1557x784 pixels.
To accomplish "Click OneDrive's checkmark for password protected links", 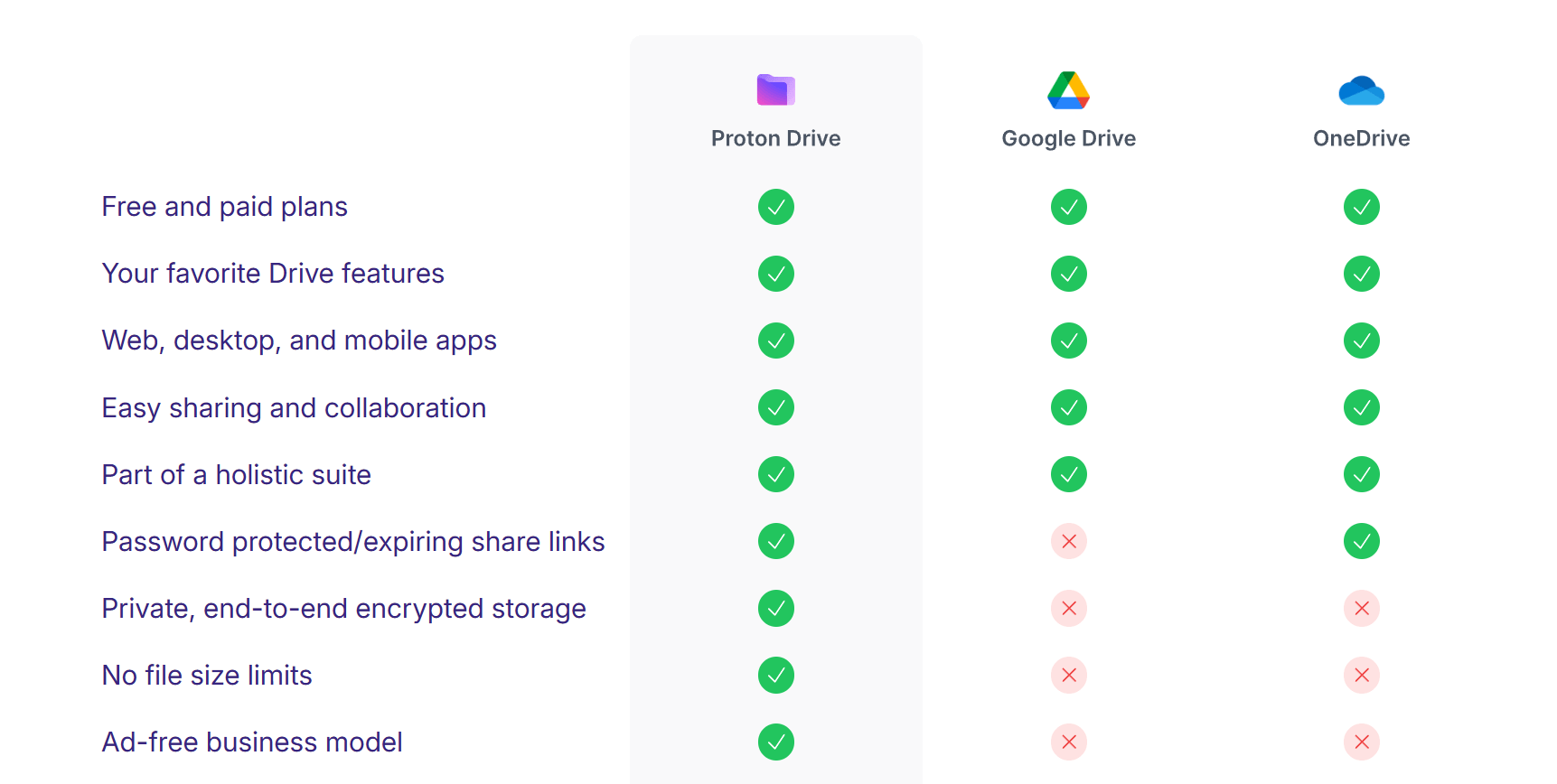I will tap(1361, 541).
